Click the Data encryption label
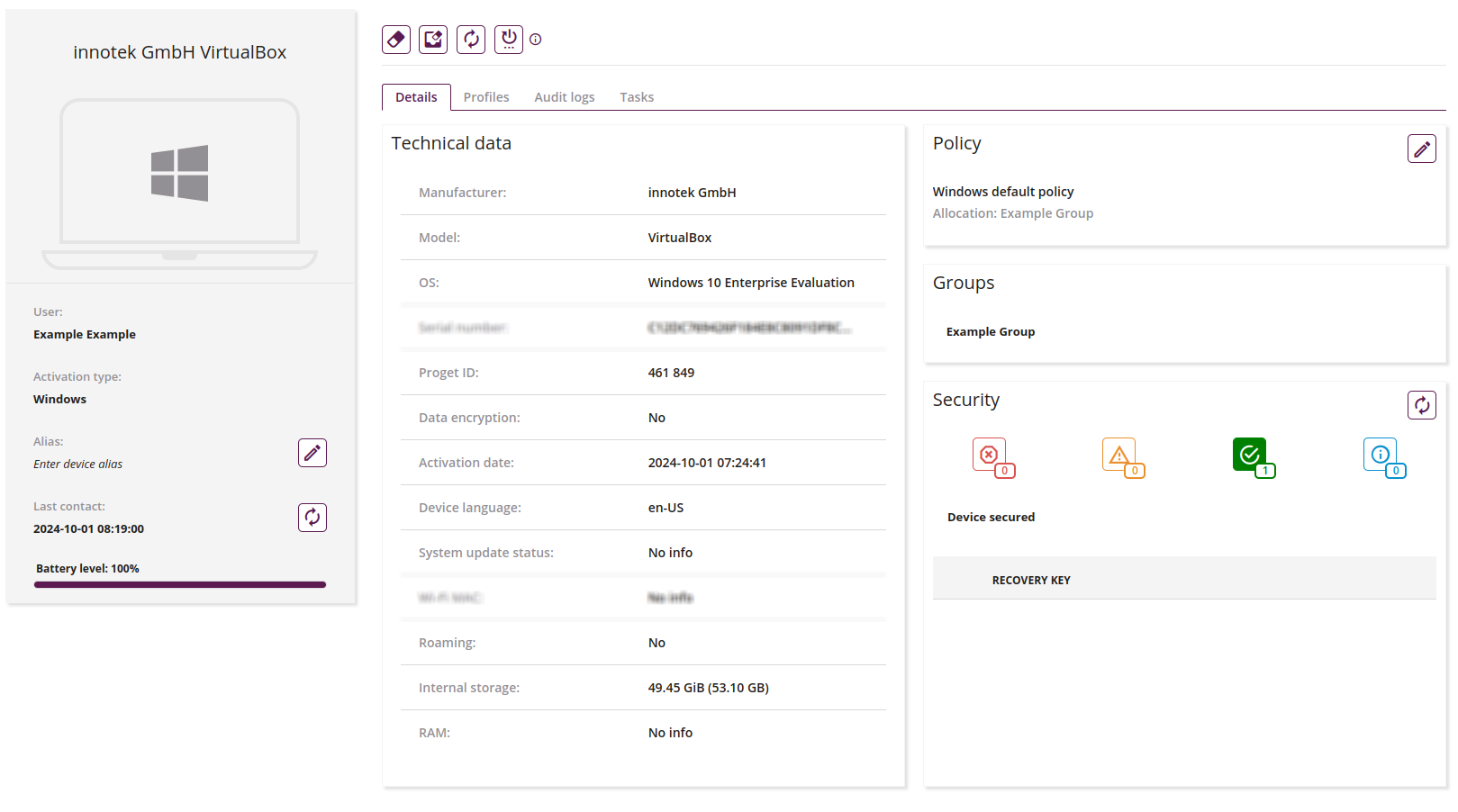This screenshot has width=1458, height=812. pyautogui.click(x=469, y=418)
